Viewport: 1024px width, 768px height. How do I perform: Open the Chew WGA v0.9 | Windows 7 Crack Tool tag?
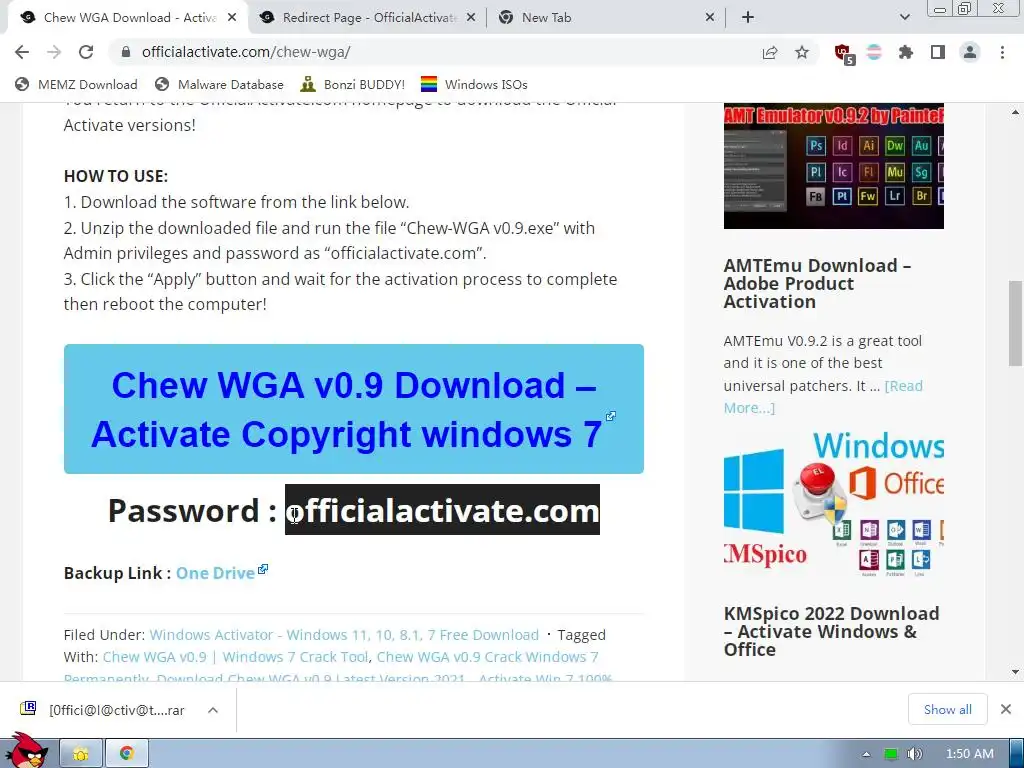point(235,657)
